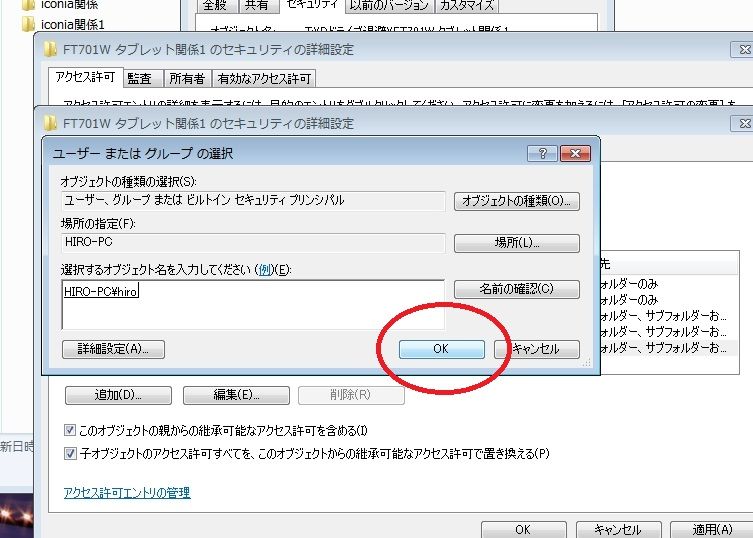Toggle the inherit parent permissions checkbox
The width and height of the screenshot is (753, 538).
point(70,430)
